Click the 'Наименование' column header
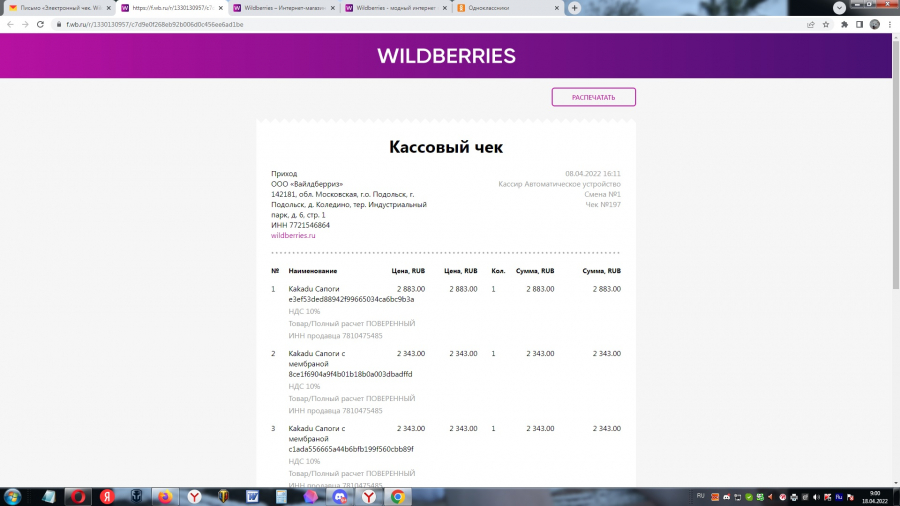Viewport: 900px width, 506px height. pyautogui.click(x=313, y=271)
